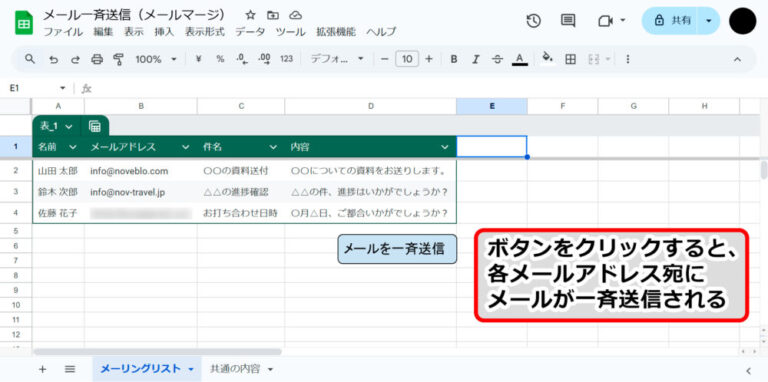Image resolution: width=768 pixels, height=382 pixels.
Task: Open the メールアドレス column filter arrow
Action: coord(186,147)
